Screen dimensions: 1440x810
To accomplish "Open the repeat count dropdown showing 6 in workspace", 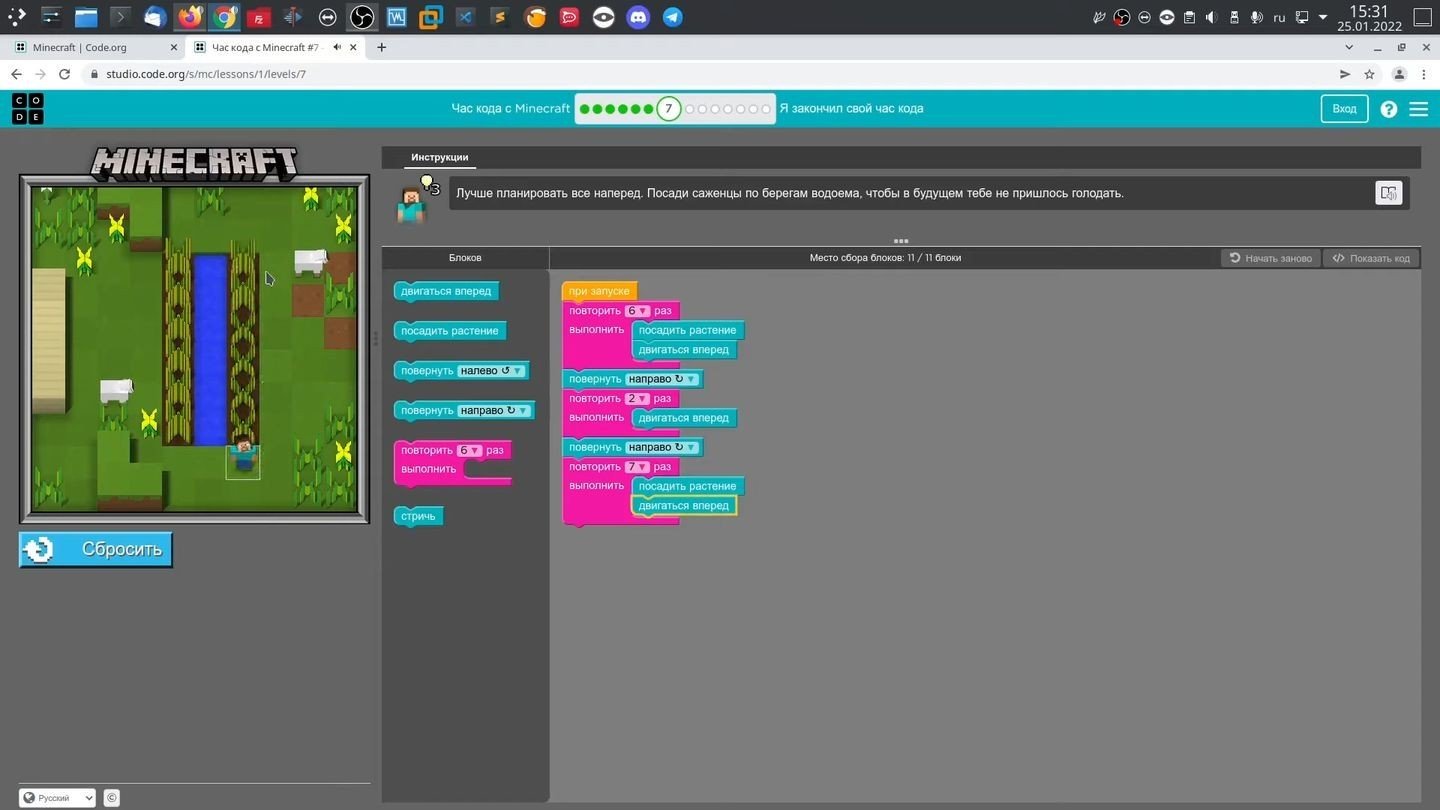I will [x=637, y=311].
